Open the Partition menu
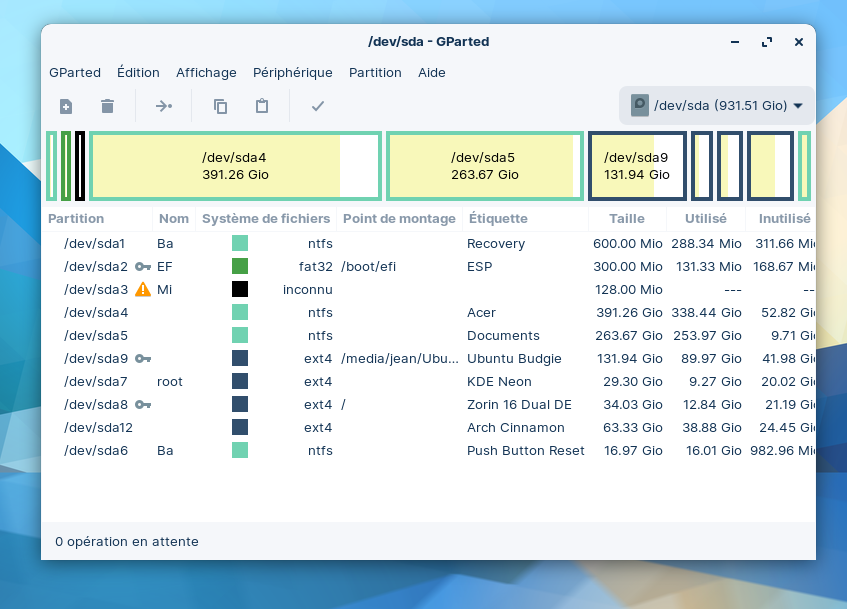This screenshot has height=609, width=847. [375, 72]
